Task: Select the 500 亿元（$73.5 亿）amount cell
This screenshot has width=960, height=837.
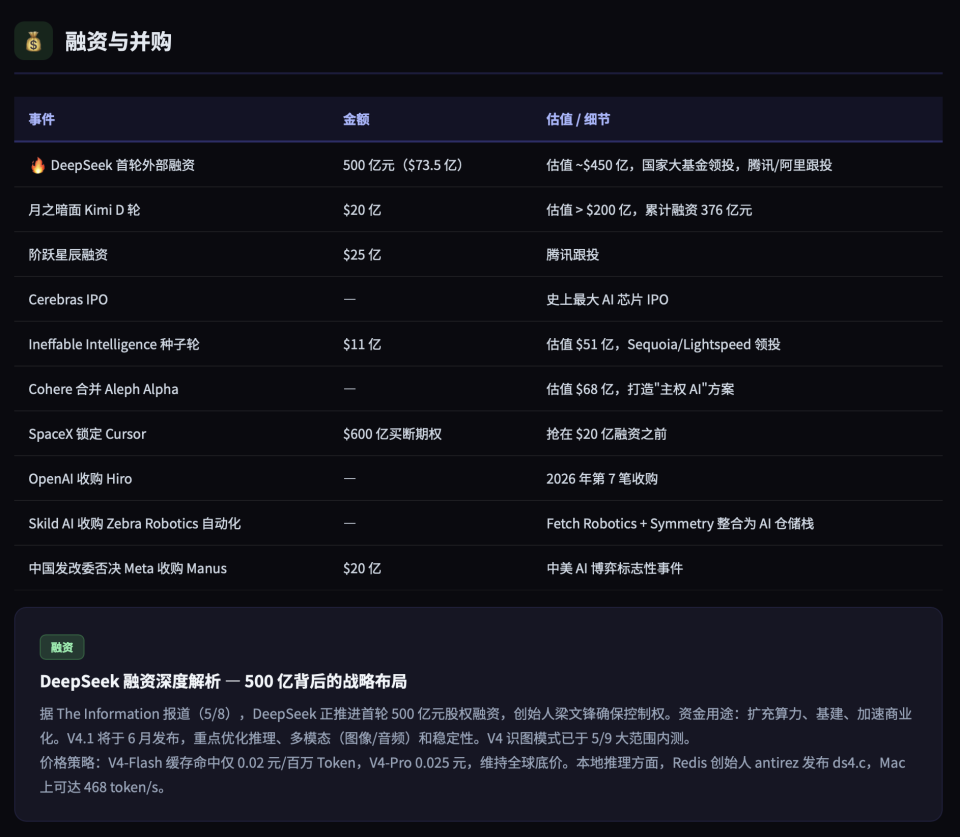Action: tap(403, 165)
